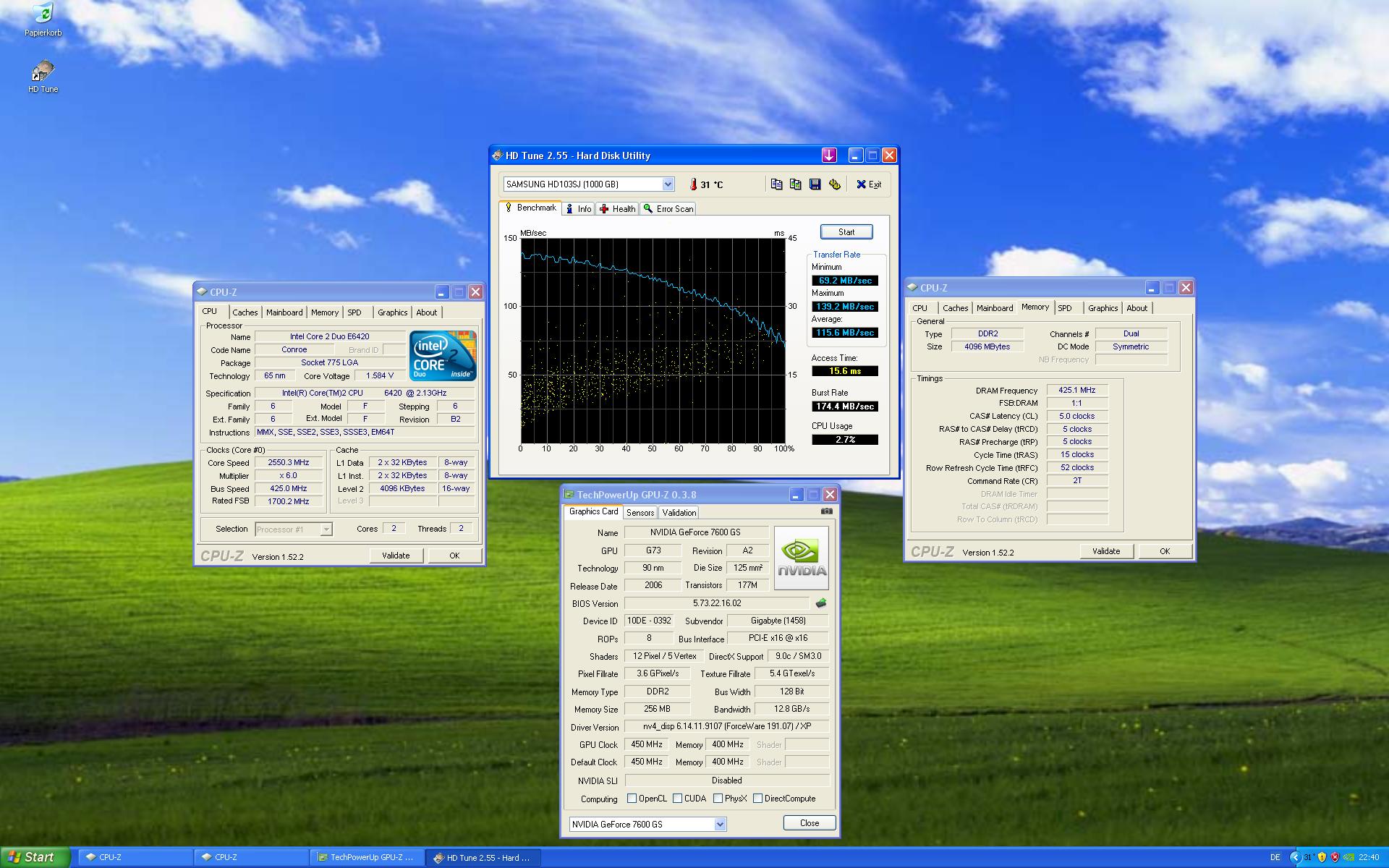Select HD Tune 2.55 taskbar button
This screenshot has height=868, width=1389.
tap(484, 857)
